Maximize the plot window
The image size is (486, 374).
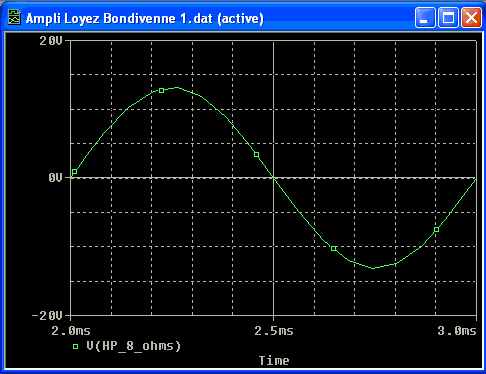coord(448,17)
